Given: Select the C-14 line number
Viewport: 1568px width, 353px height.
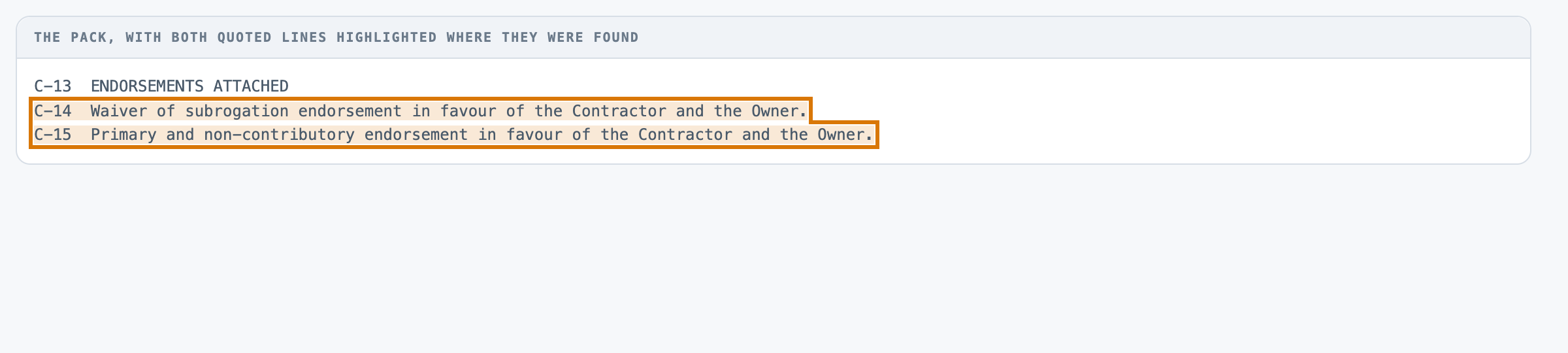Looking at the screenshot, I should (53, 111).
